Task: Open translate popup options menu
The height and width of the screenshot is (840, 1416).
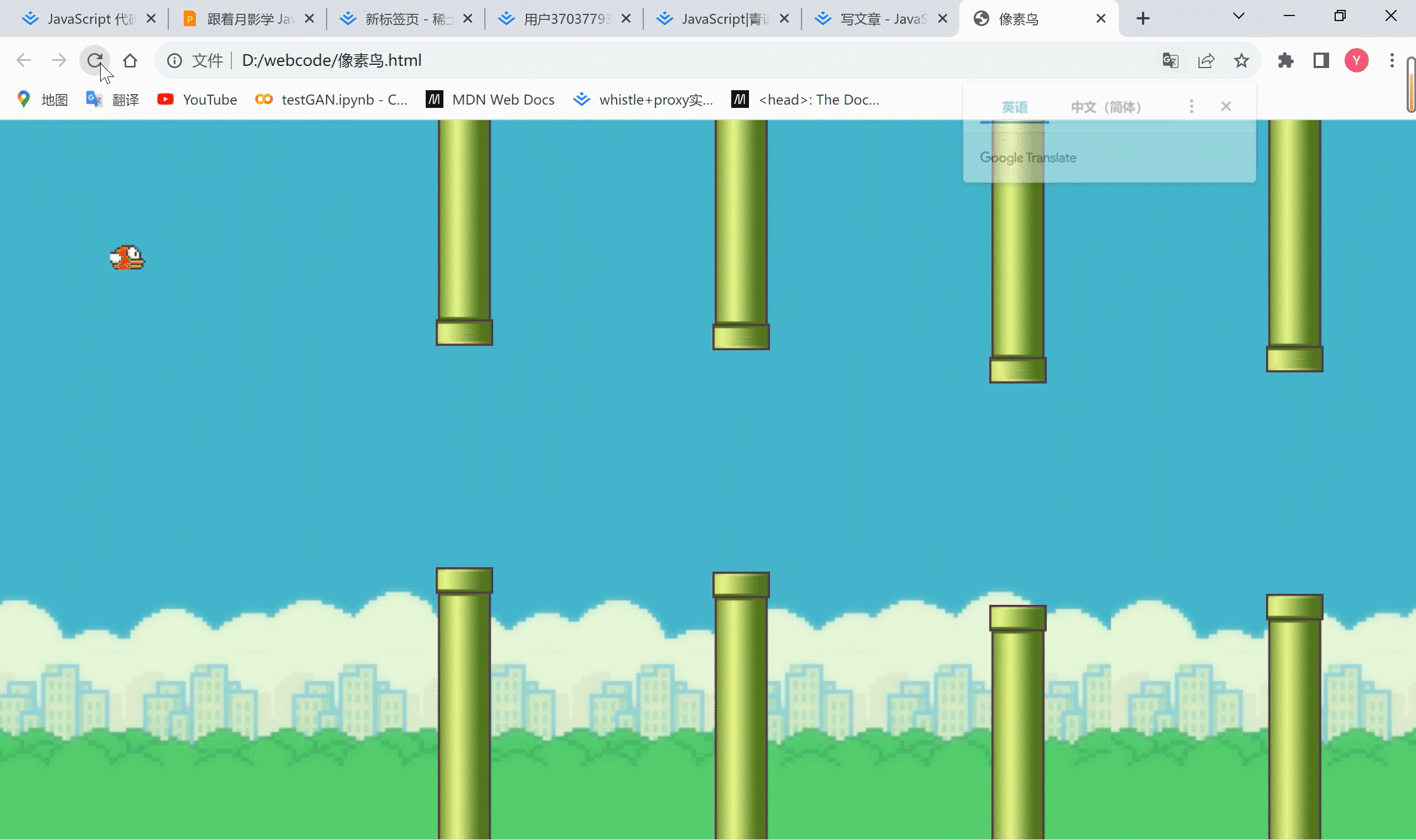Action: (x=1191, y=106)
